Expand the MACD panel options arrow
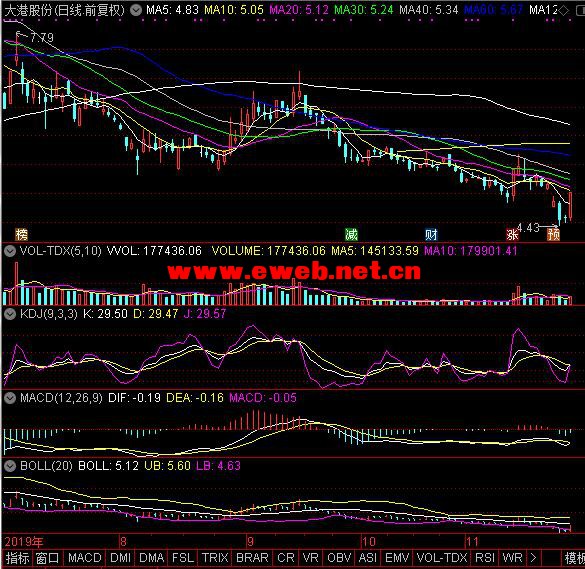The width and height of the screenshot is (585, 569). [x=10, y=398]
